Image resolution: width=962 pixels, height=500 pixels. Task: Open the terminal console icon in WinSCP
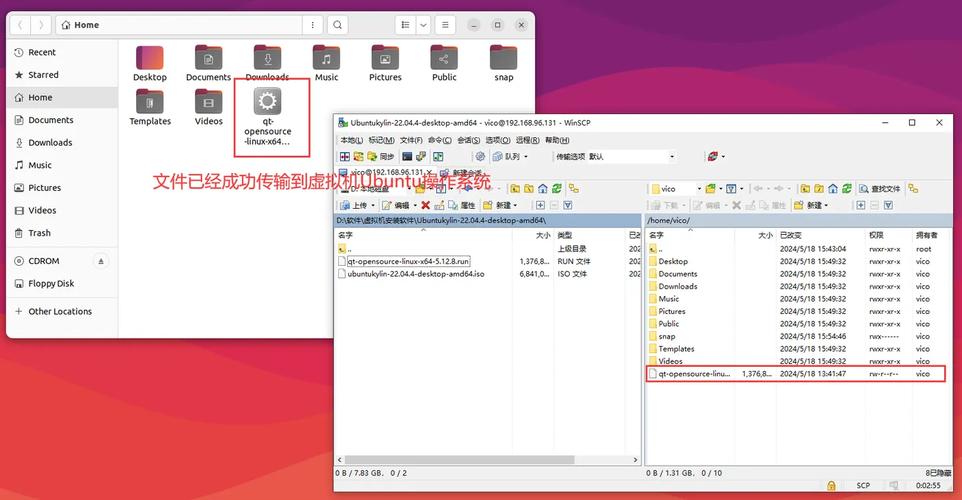[x=407, y=156]
